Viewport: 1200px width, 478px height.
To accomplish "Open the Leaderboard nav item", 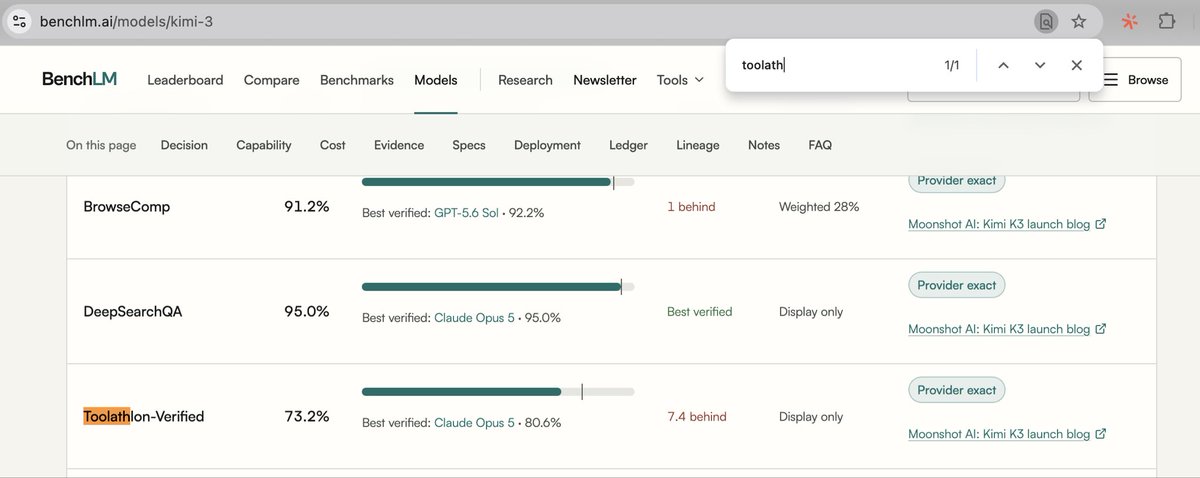I will 185,80.
